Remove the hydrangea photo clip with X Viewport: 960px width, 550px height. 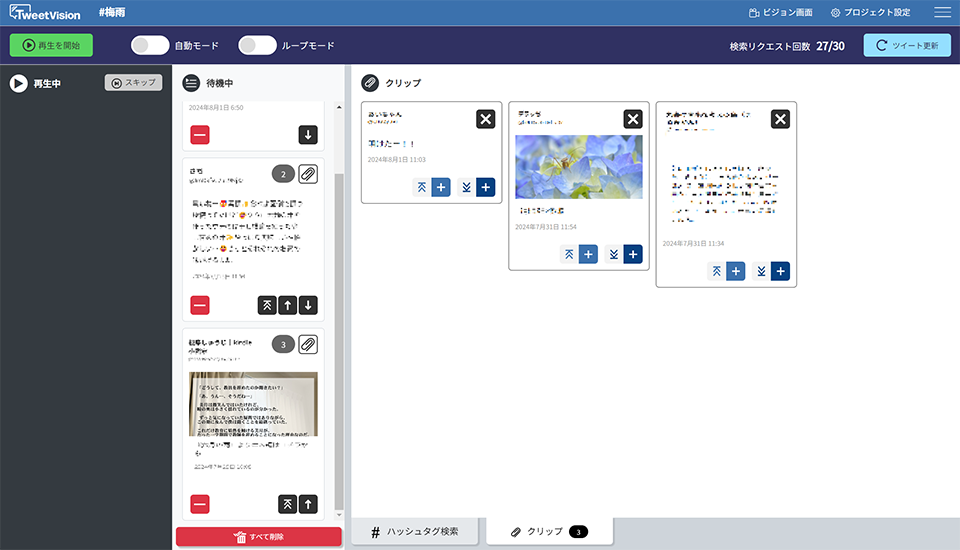pyautogui.click(x=633, y=119)
